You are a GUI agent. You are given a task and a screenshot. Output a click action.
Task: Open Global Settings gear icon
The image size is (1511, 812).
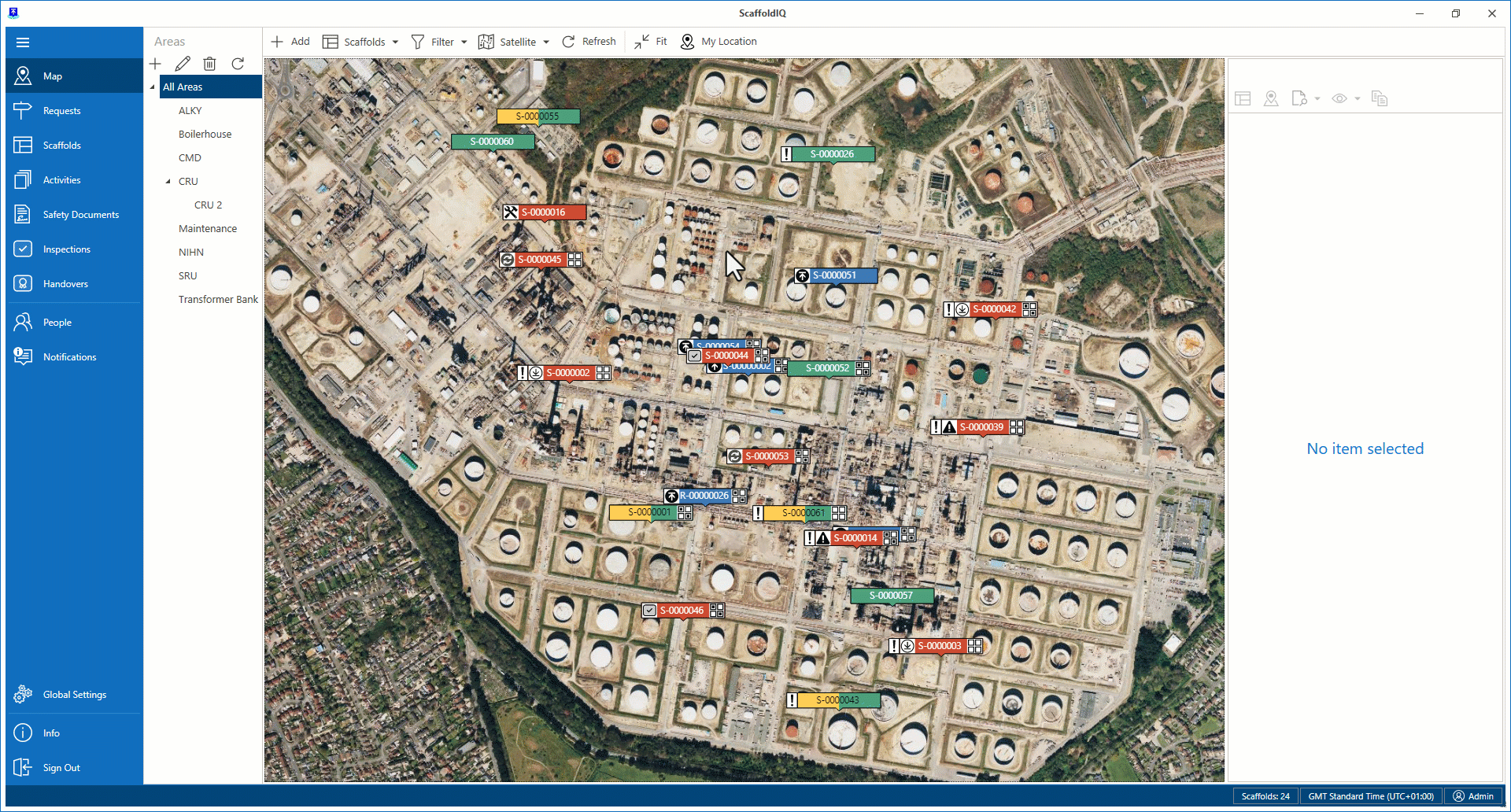point(23,695)
